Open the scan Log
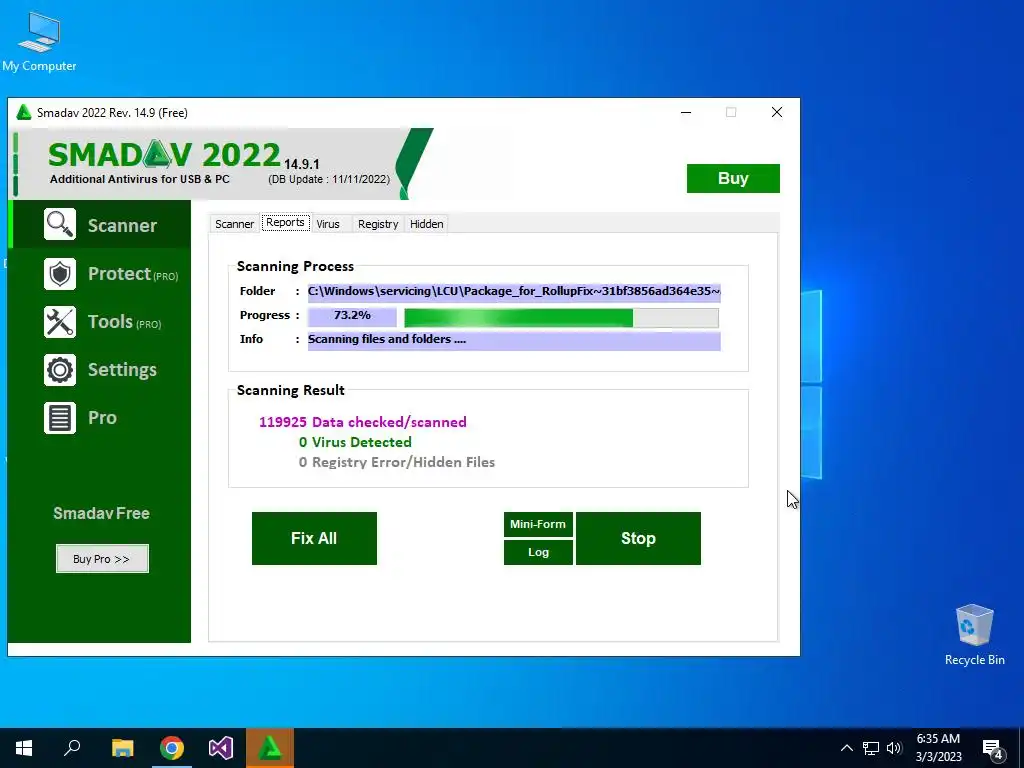Image resolution: width=1024 pixels, height=768 pixels. [538, 552]
